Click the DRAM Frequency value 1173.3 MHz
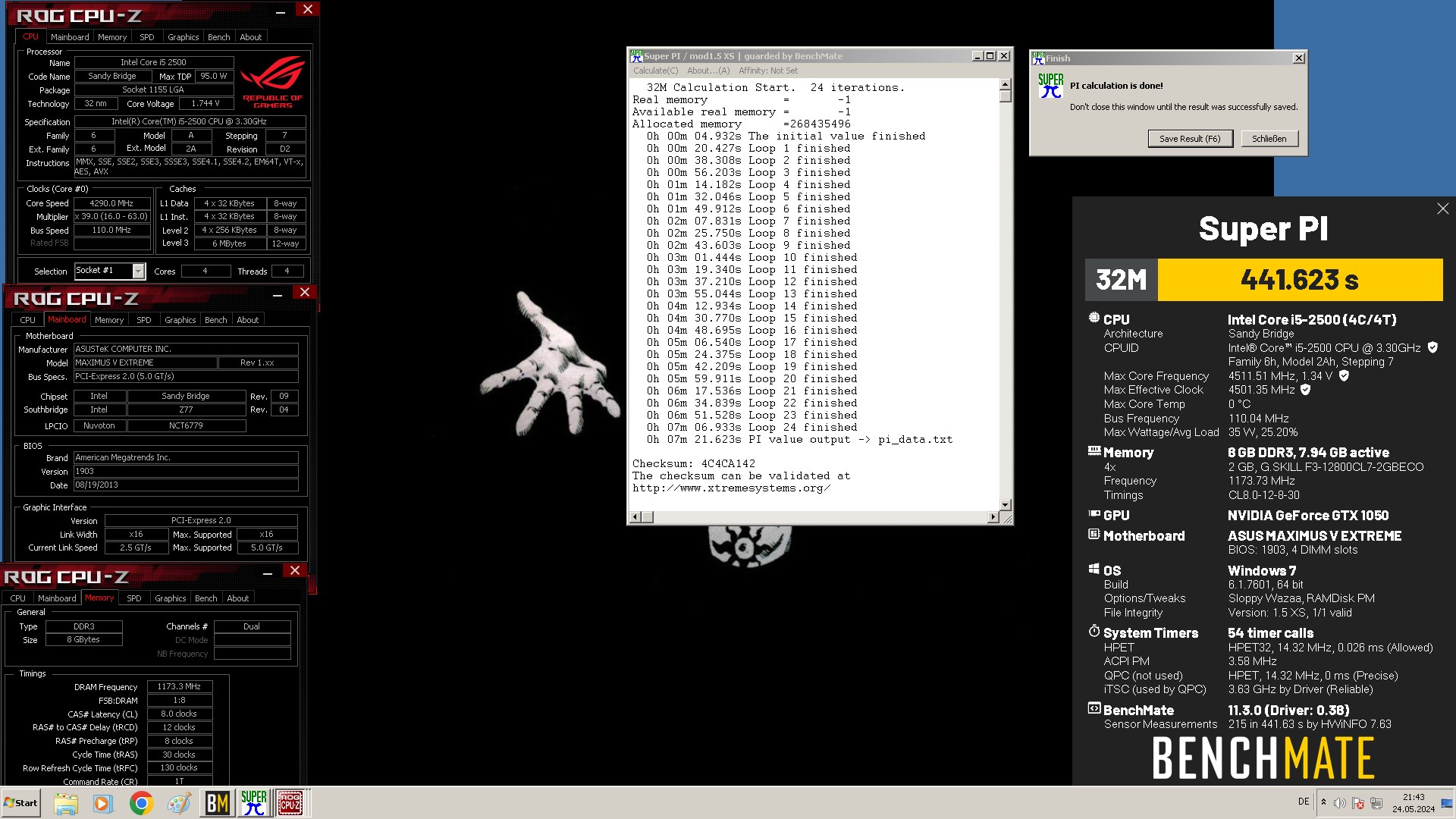This screenshot has width=1456, height=819. (x=179, y=687)
